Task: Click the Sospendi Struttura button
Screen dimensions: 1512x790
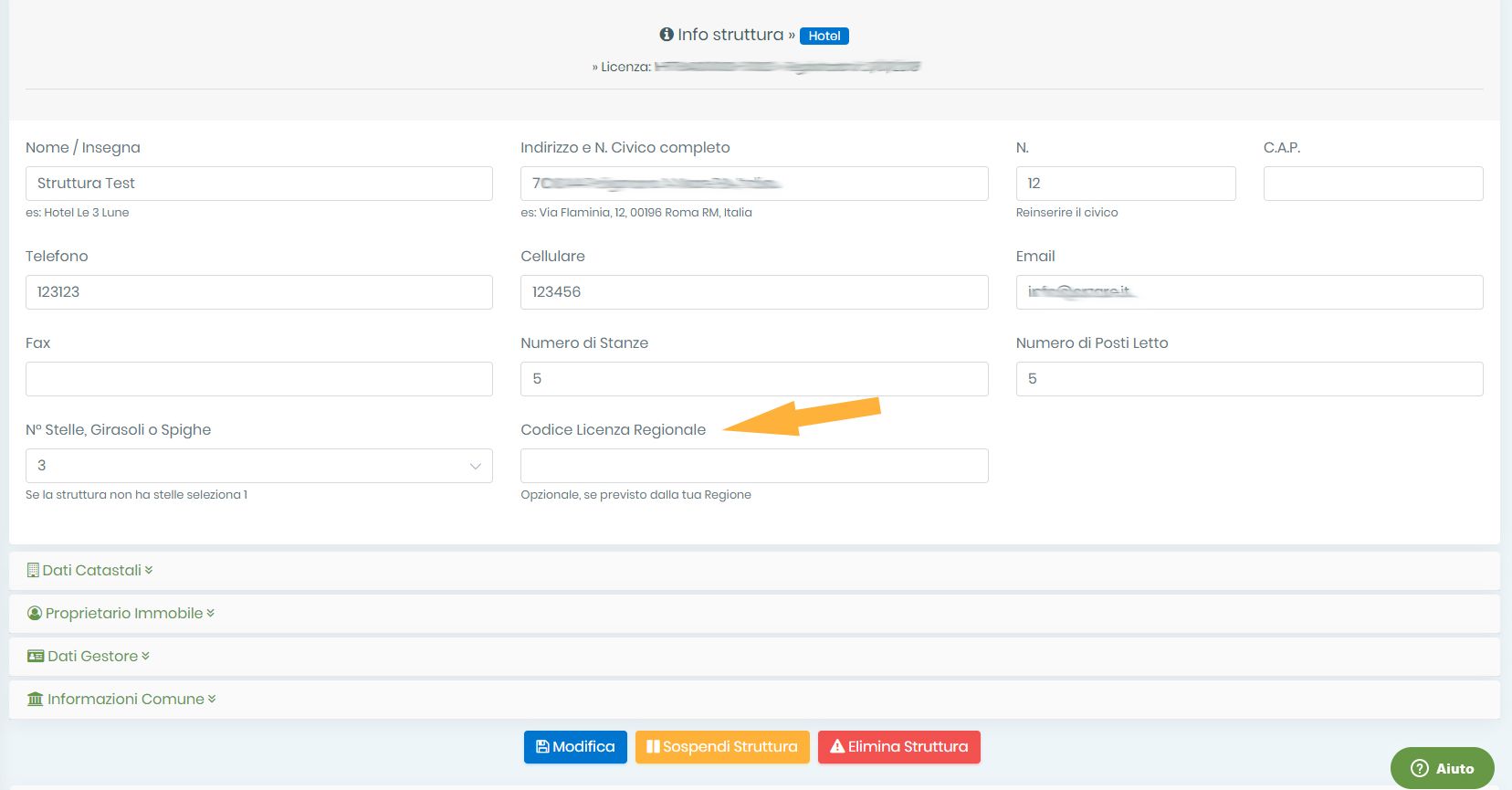Action: click(722, 746)
